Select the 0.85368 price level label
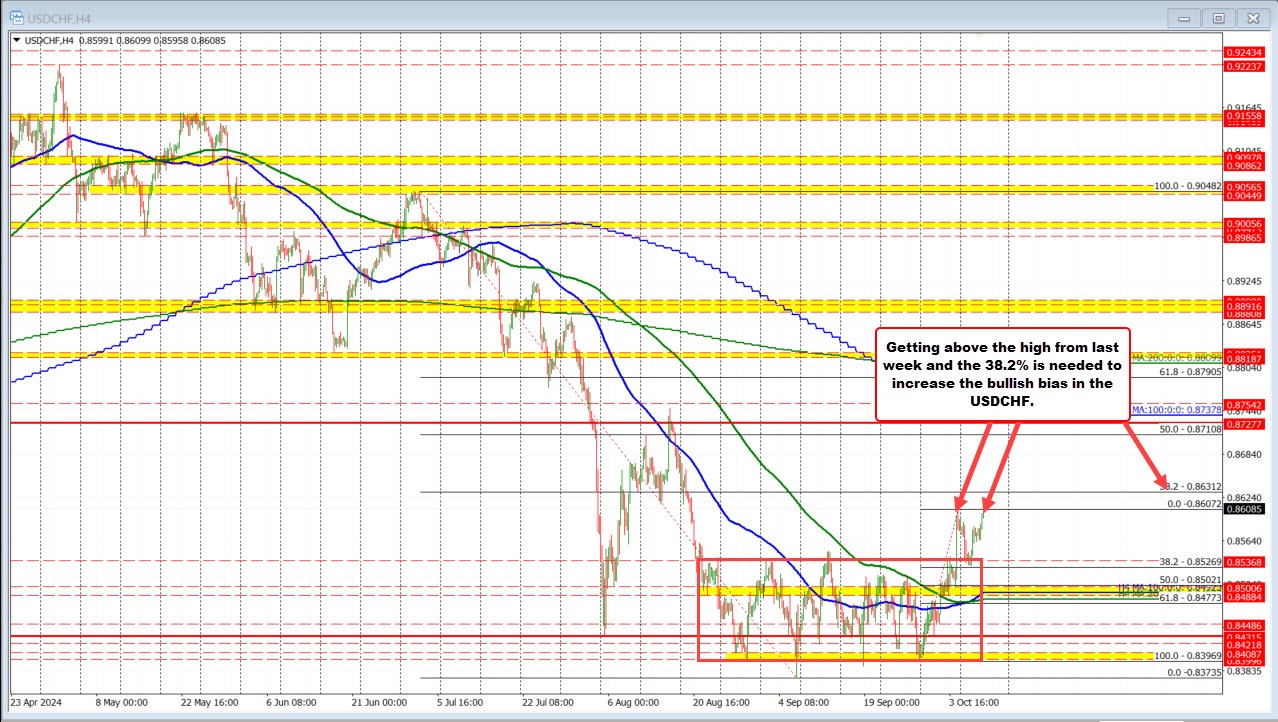This screenshot has height=722, width=1278. click(1245, 562)
